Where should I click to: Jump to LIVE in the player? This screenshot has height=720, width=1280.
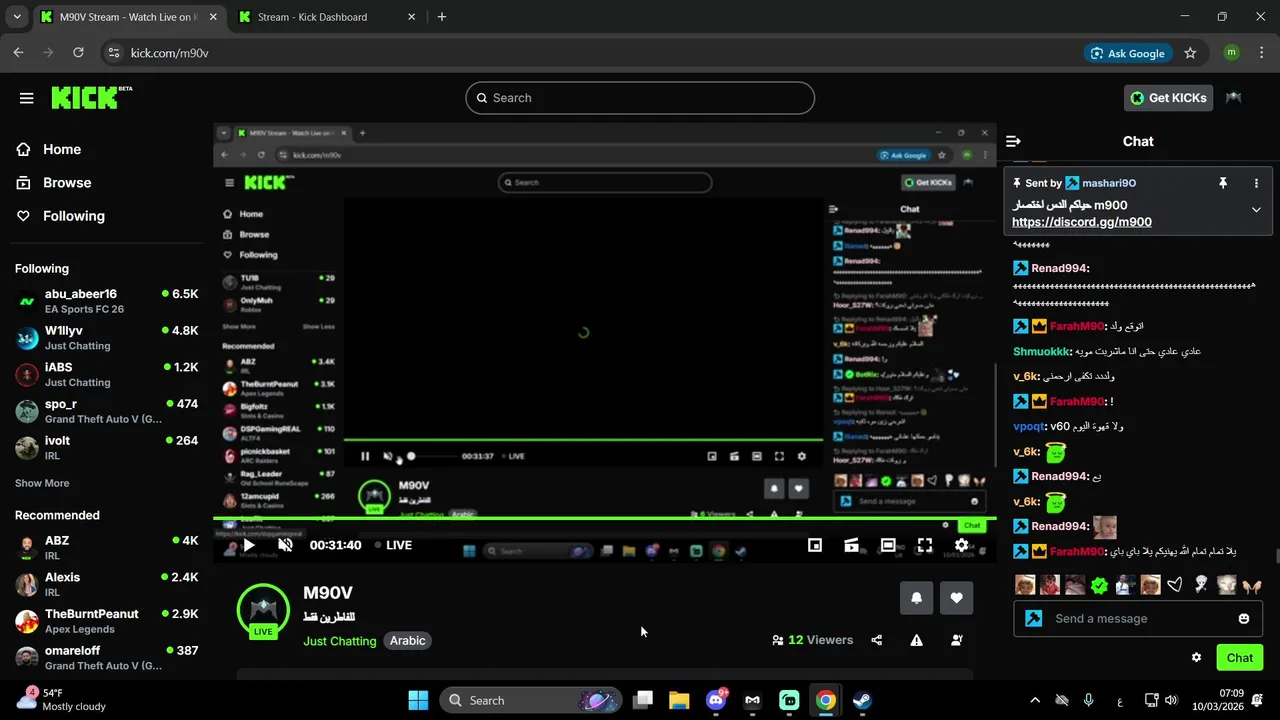(x=393, y=545)
